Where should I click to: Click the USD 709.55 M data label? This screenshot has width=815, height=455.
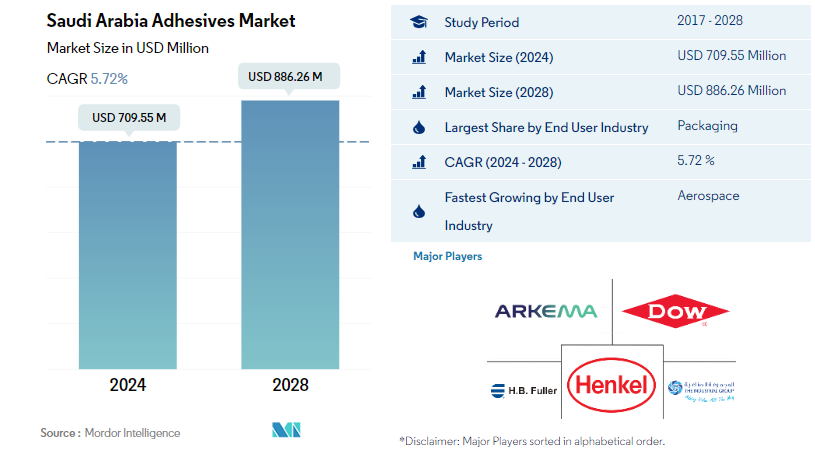(129, 117)
